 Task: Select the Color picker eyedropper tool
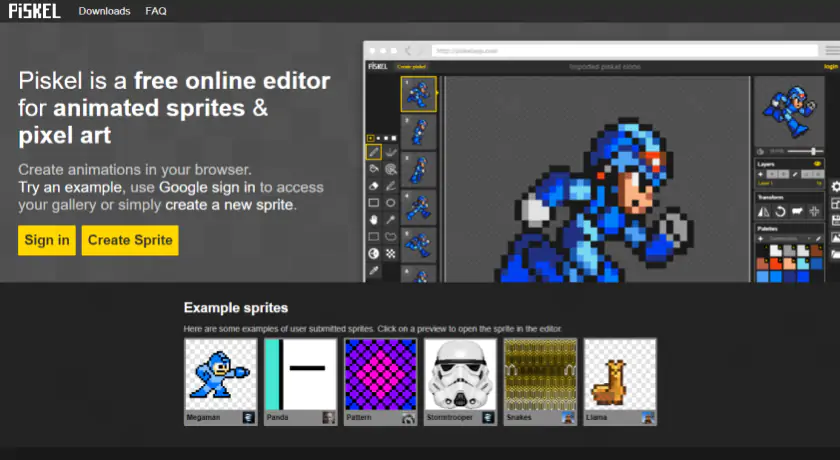(374, 270)
